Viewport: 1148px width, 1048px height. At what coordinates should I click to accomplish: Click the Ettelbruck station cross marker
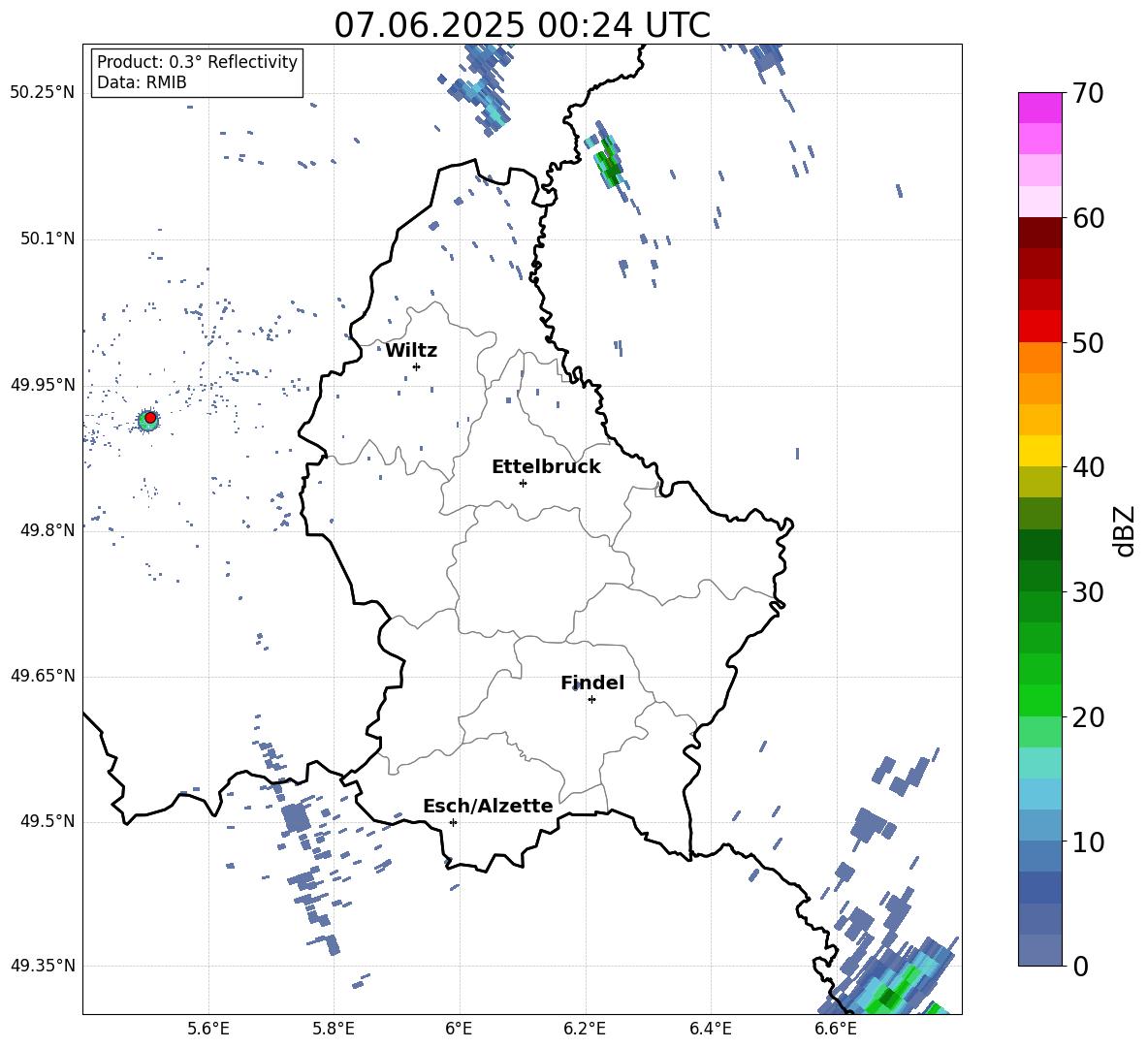523,483
